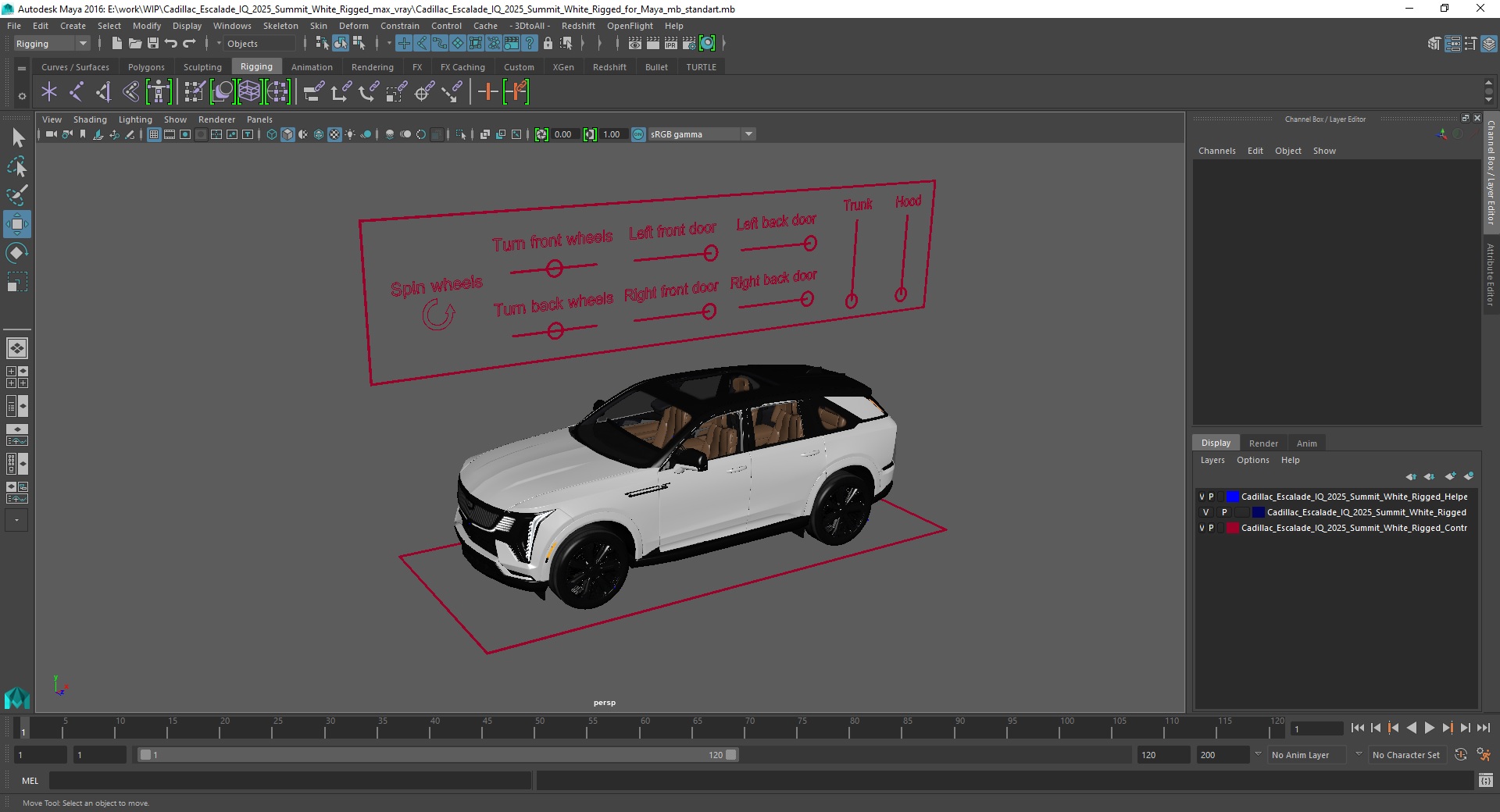Create a new empty display layer
The image size is (1500, 812).
click(1451, 476)
